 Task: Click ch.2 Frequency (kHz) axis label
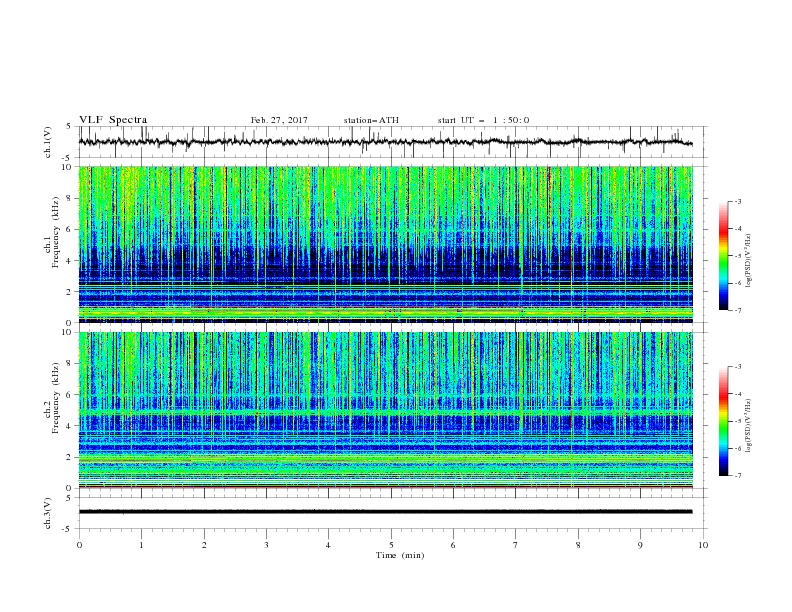(55, 398)
